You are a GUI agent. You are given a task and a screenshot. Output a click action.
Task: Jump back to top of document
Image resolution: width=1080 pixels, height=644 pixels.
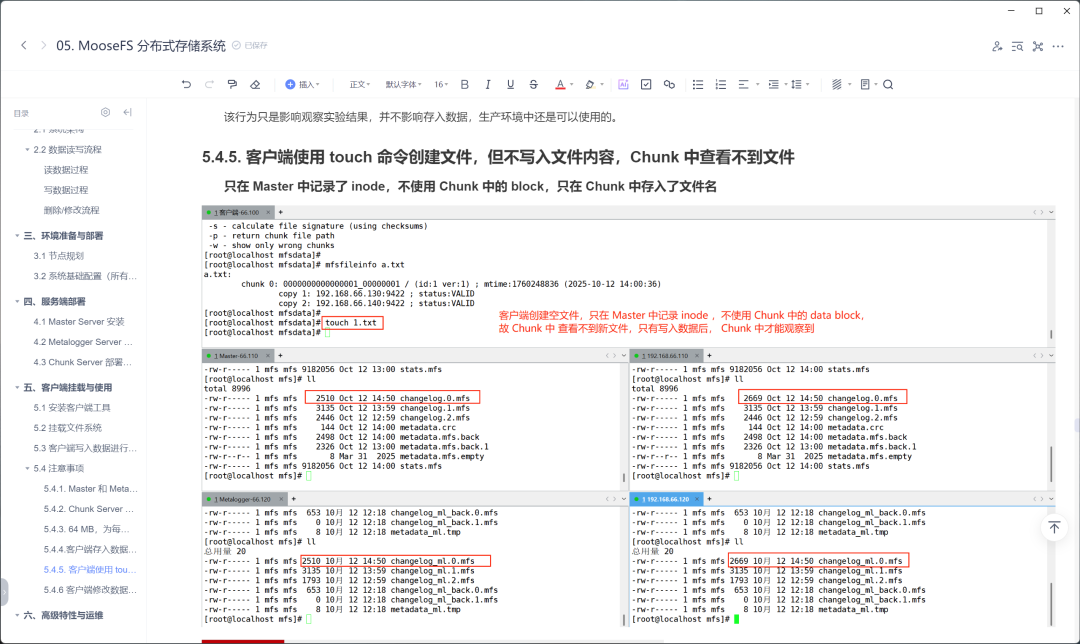[1054, 528]
